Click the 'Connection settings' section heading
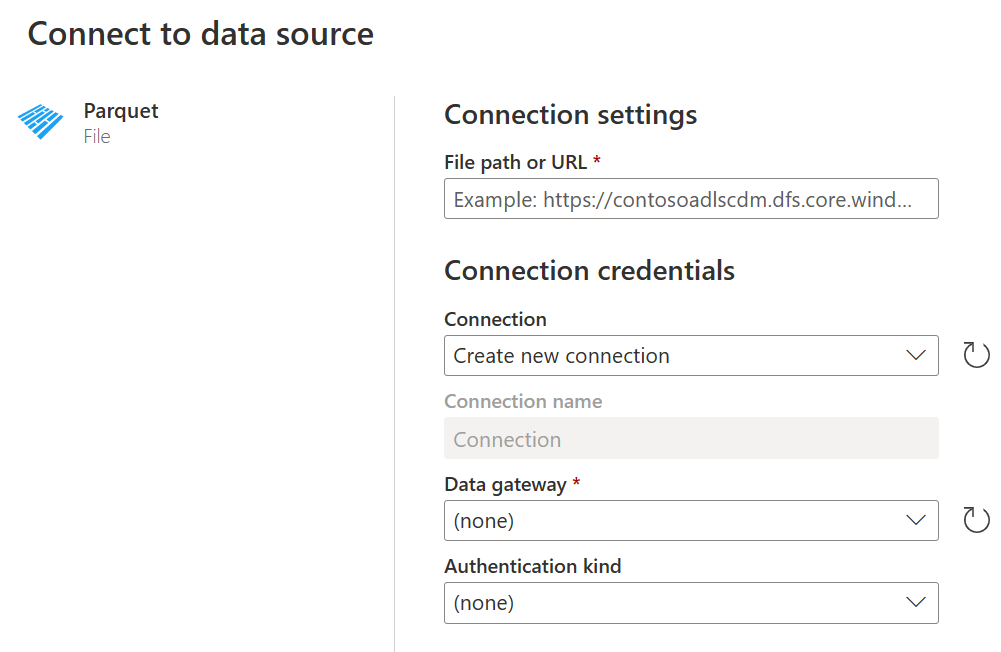This screenshot has height=652, width=1001. tap(570, 114)
